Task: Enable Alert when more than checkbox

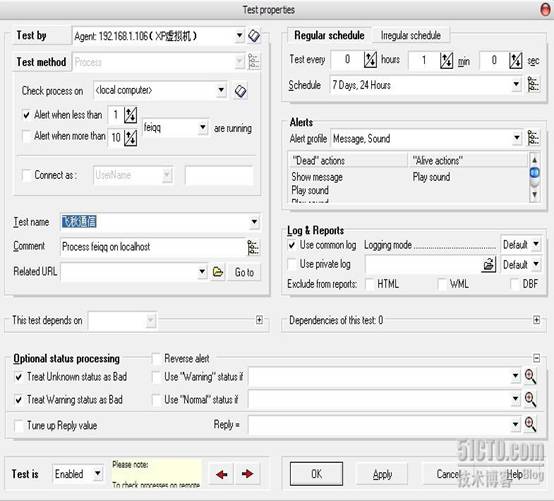Action: (x=26, y=136)
